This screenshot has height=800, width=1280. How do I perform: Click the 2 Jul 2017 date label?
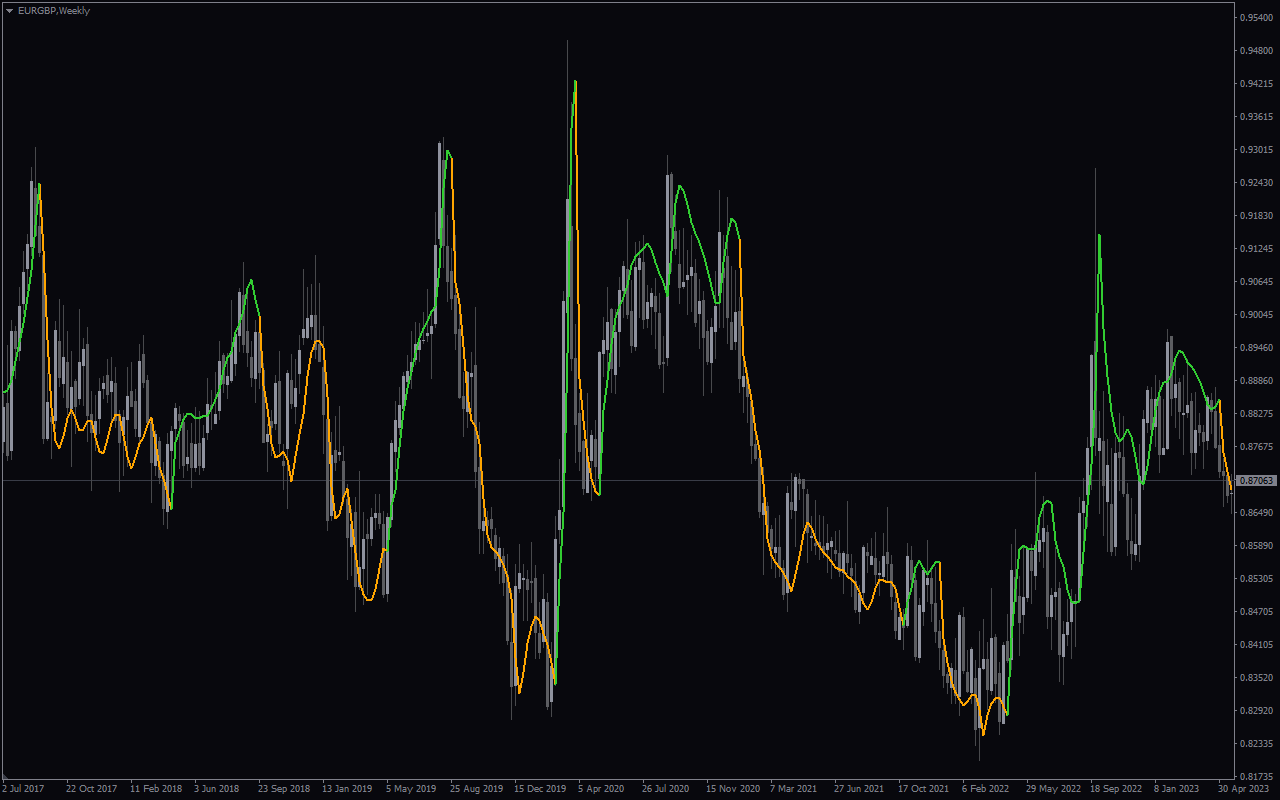[x=23, y=789]
